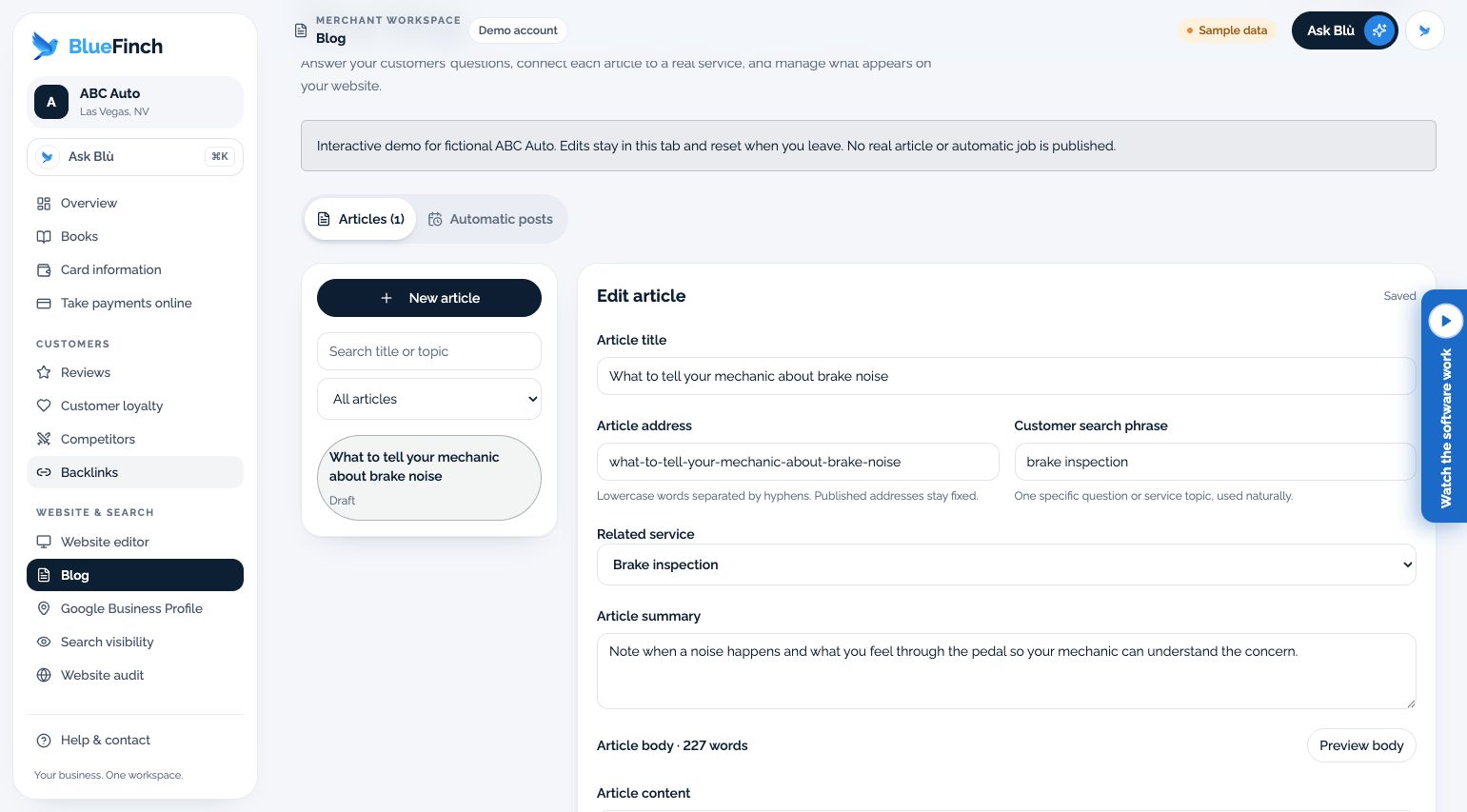
Task: Click the calendar icon on Automatic posts tab
Action: tap(435, 219)
